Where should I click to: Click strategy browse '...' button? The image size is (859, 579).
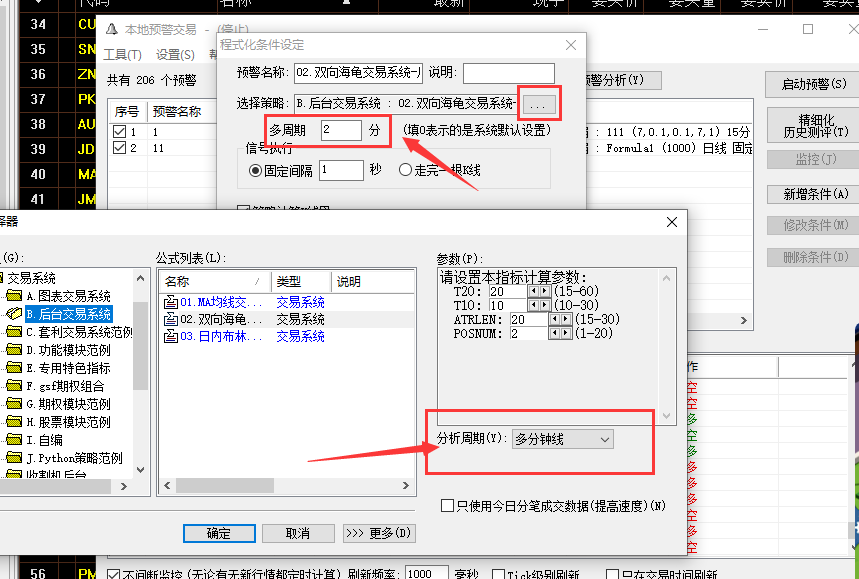point(539,105)
